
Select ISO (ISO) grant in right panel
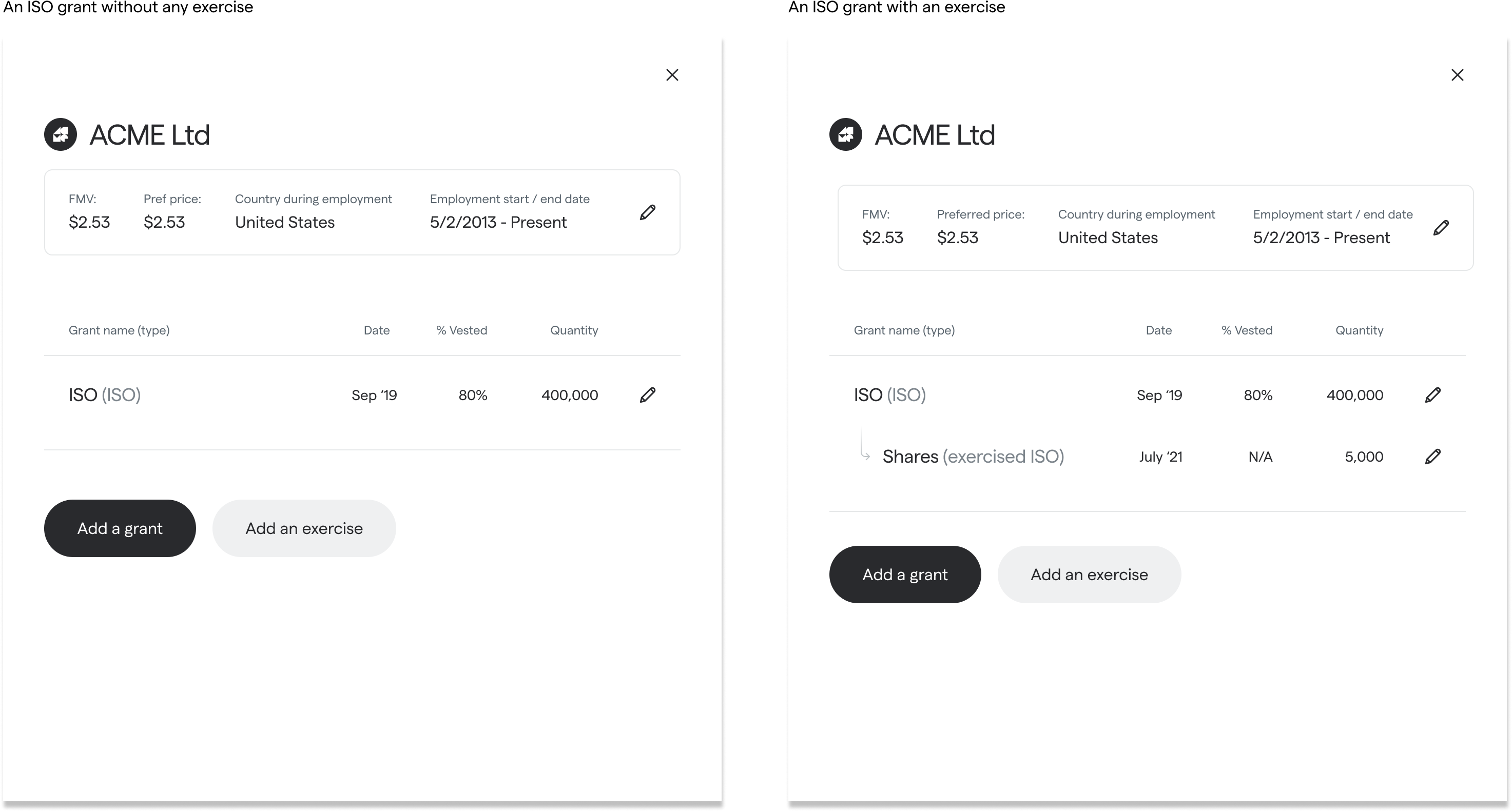890,395
